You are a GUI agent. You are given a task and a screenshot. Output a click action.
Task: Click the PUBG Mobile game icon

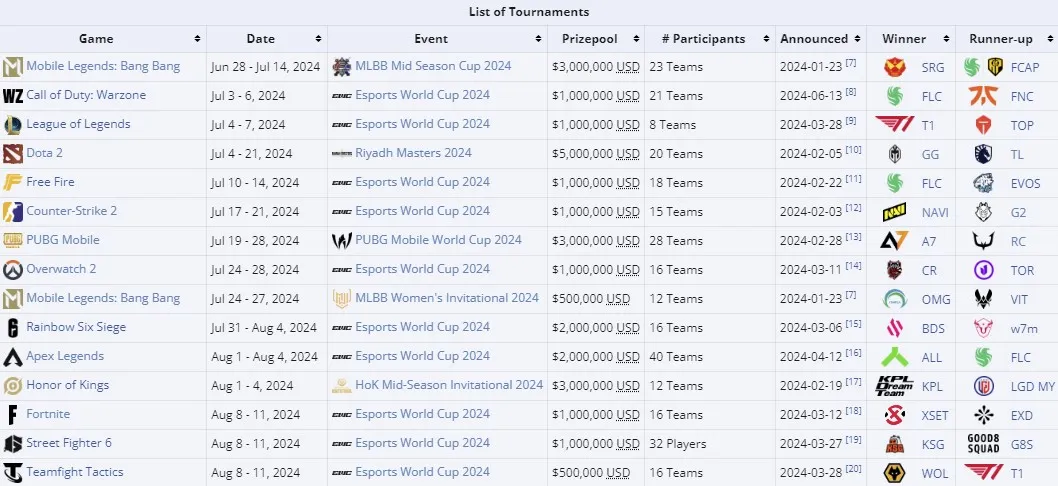click(x=13, y=240)
